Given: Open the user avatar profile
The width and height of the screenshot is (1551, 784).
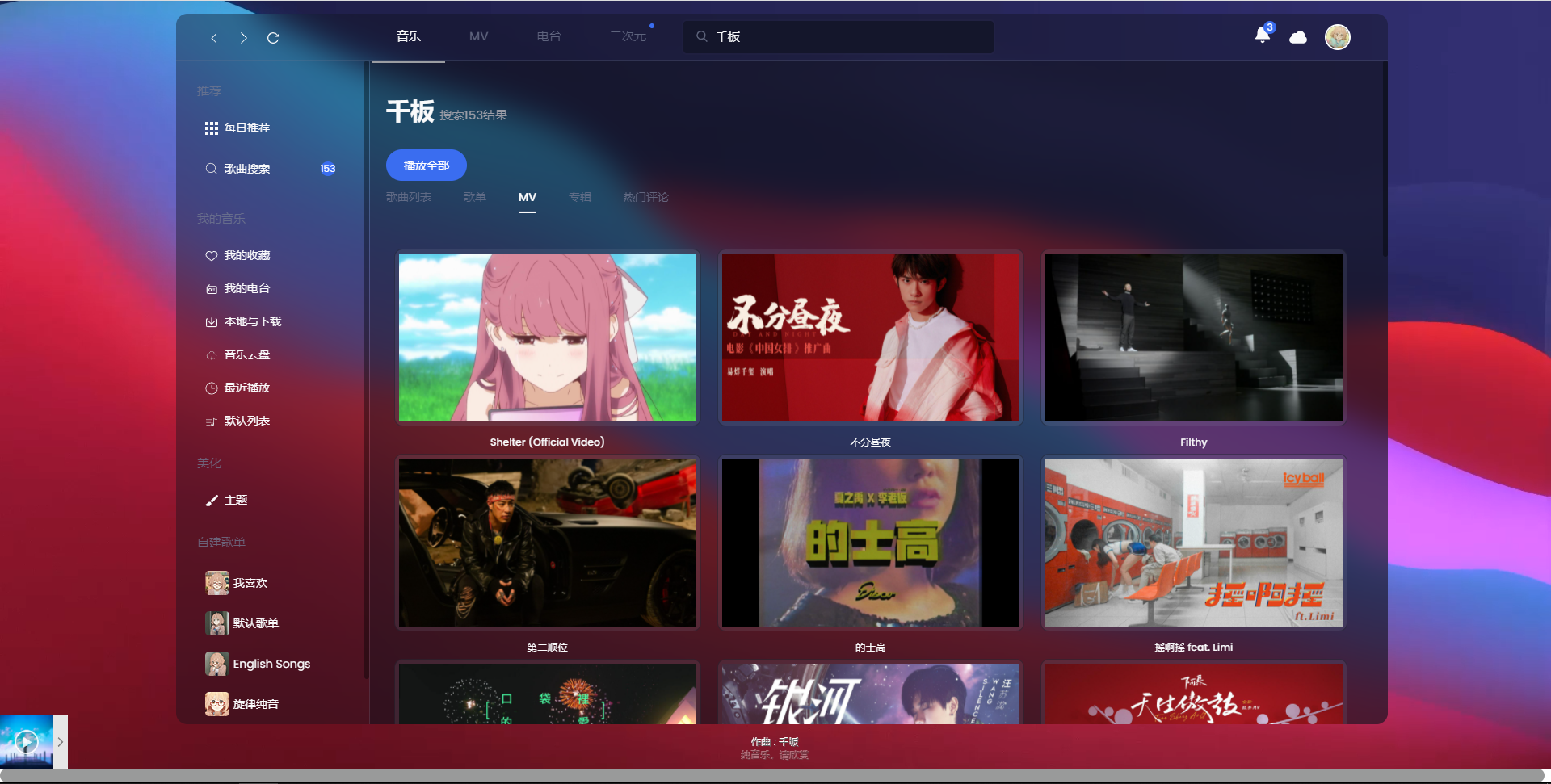Looking at the screenshot, I should tap(1338, 37).
